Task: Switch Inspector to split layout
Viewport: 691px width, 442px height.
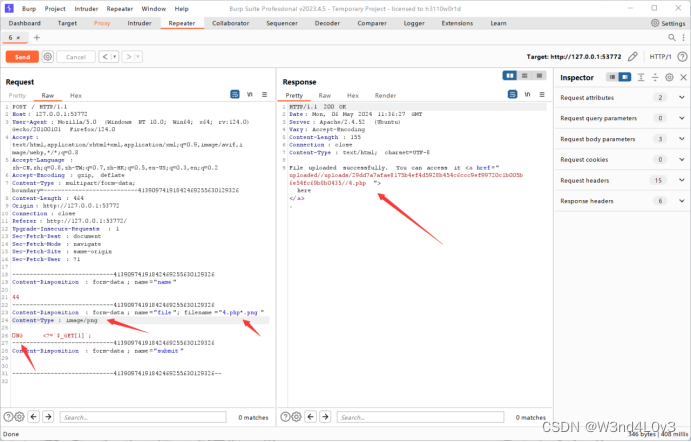Action: click(x=624, y=77)
